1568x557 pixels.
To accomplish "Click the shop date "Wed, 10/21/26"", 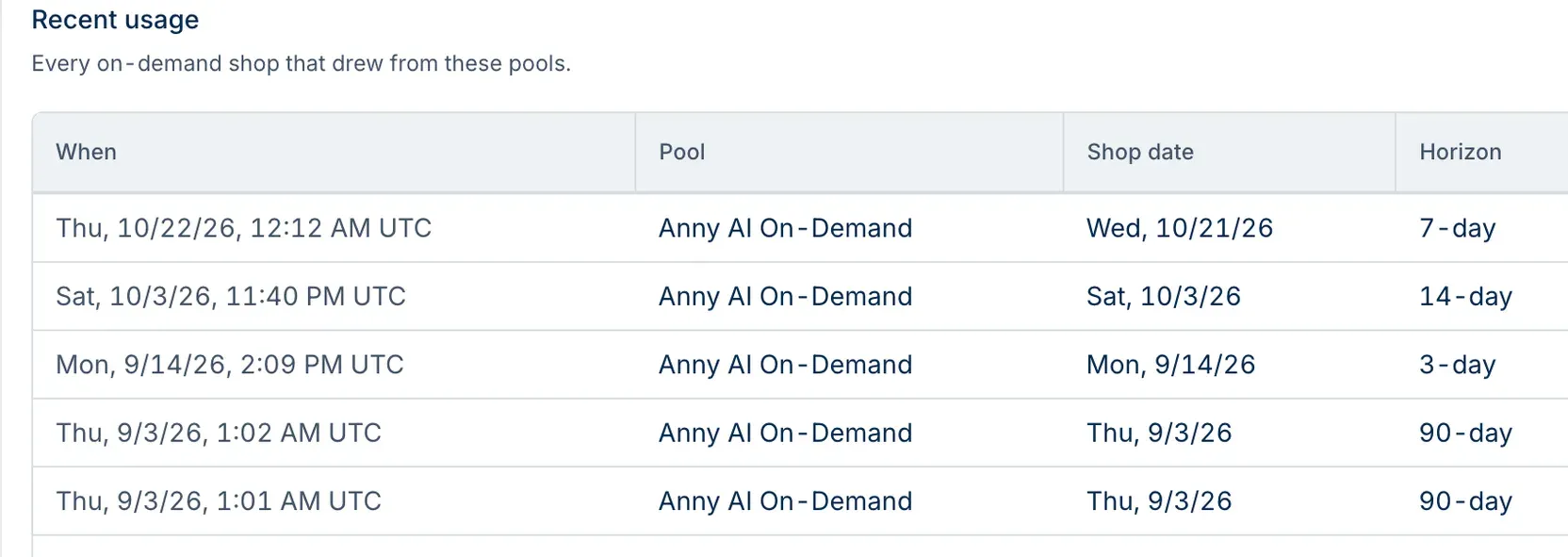I will click(1180, 228).
